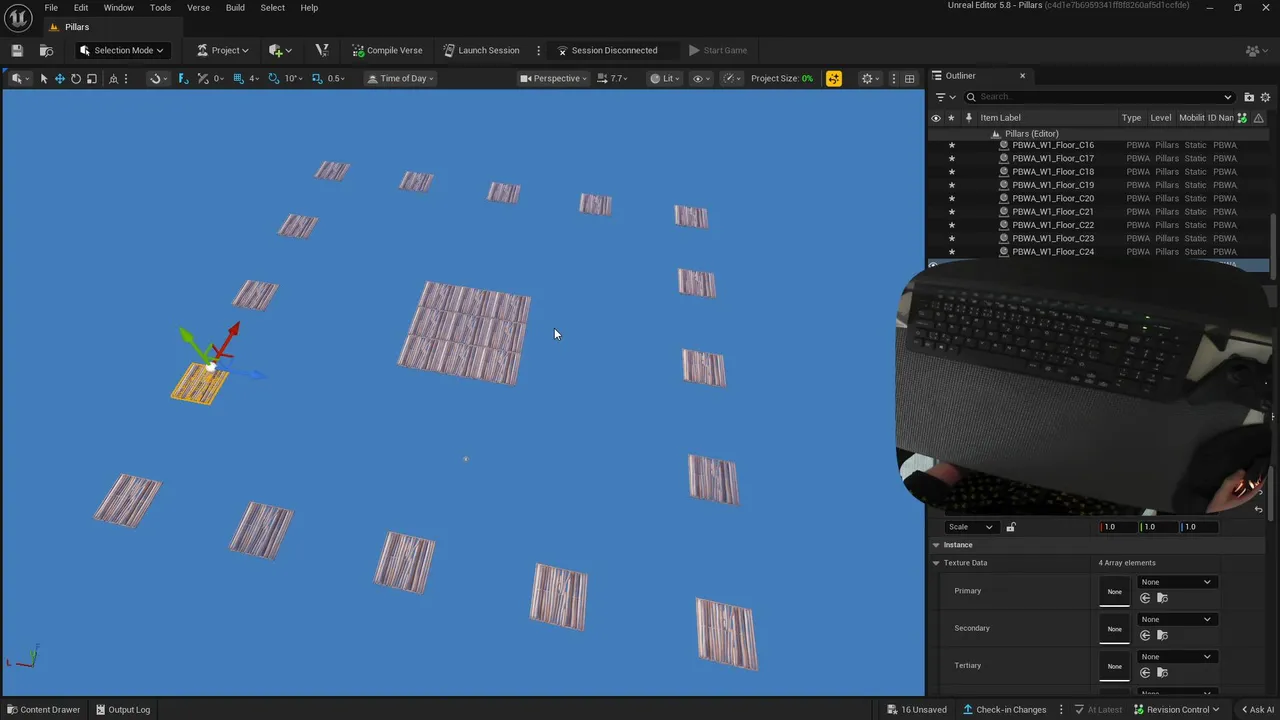Screen dimensions: 1280x720
Task: Click the Primary texture None thumbnail
Action: pyautogui.click(x=1114, y=591)
